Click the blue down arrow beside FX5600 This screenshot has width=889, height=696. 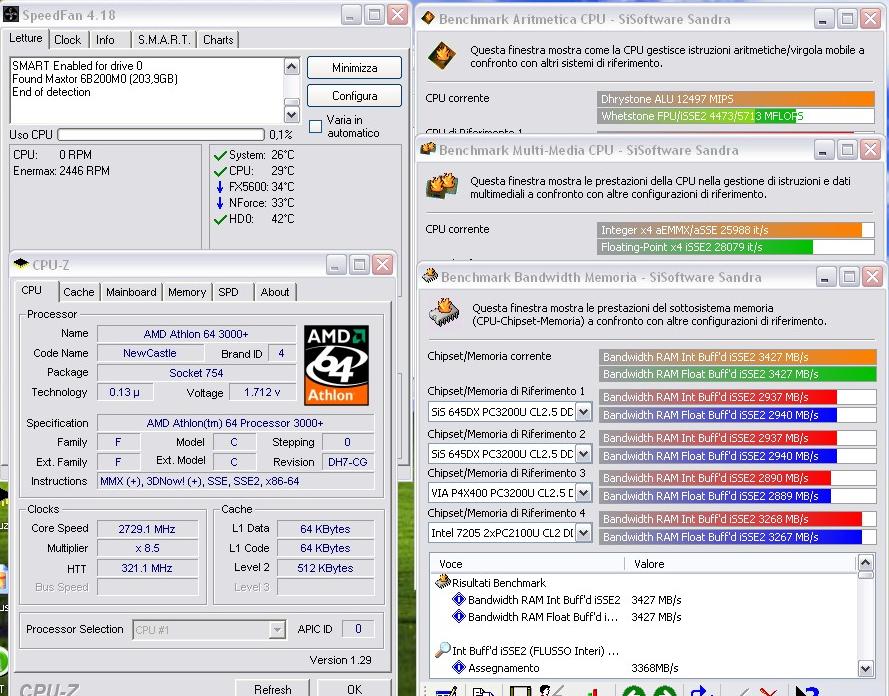220,187
